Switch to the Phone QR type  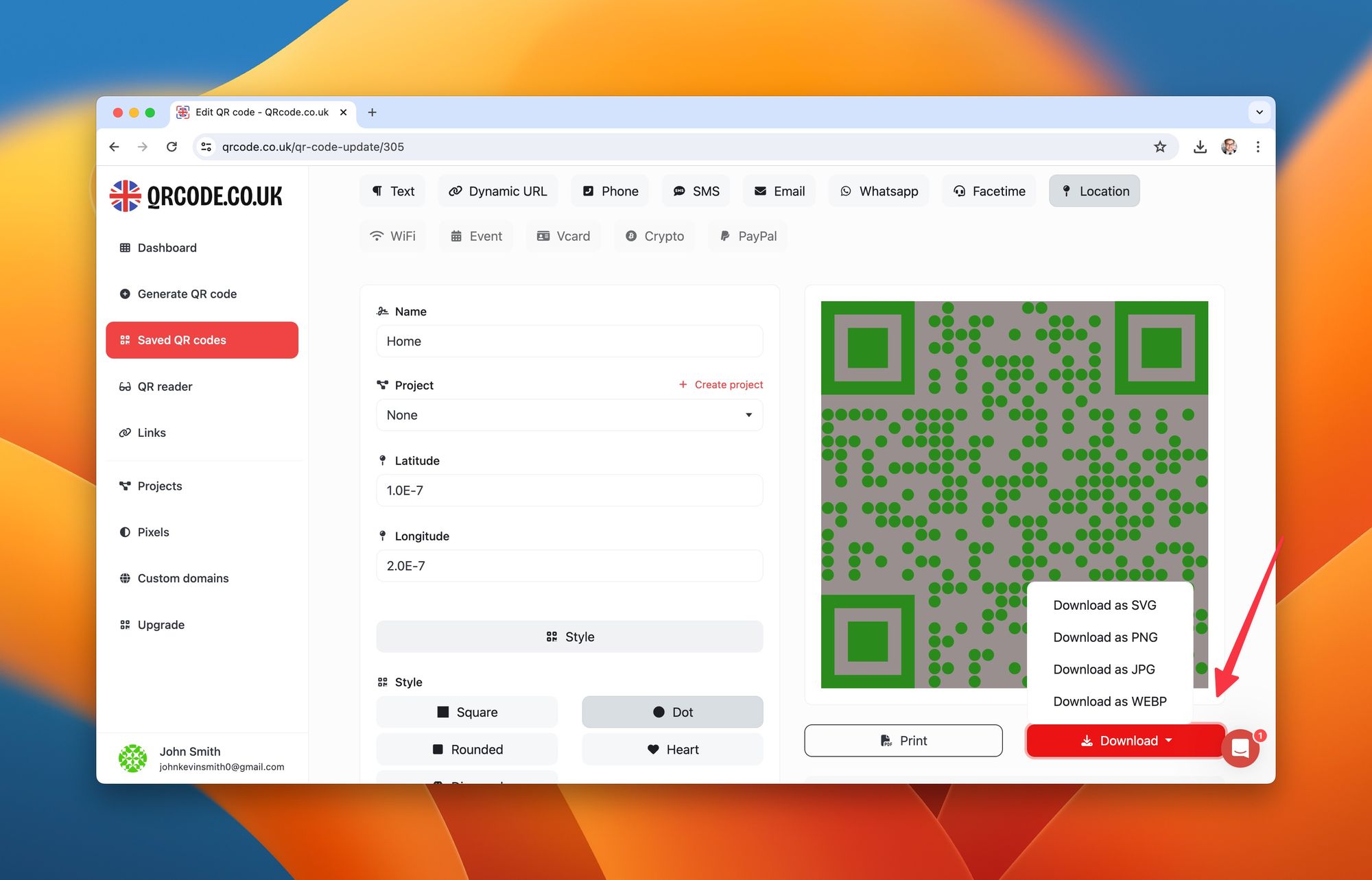click(610, 191)
